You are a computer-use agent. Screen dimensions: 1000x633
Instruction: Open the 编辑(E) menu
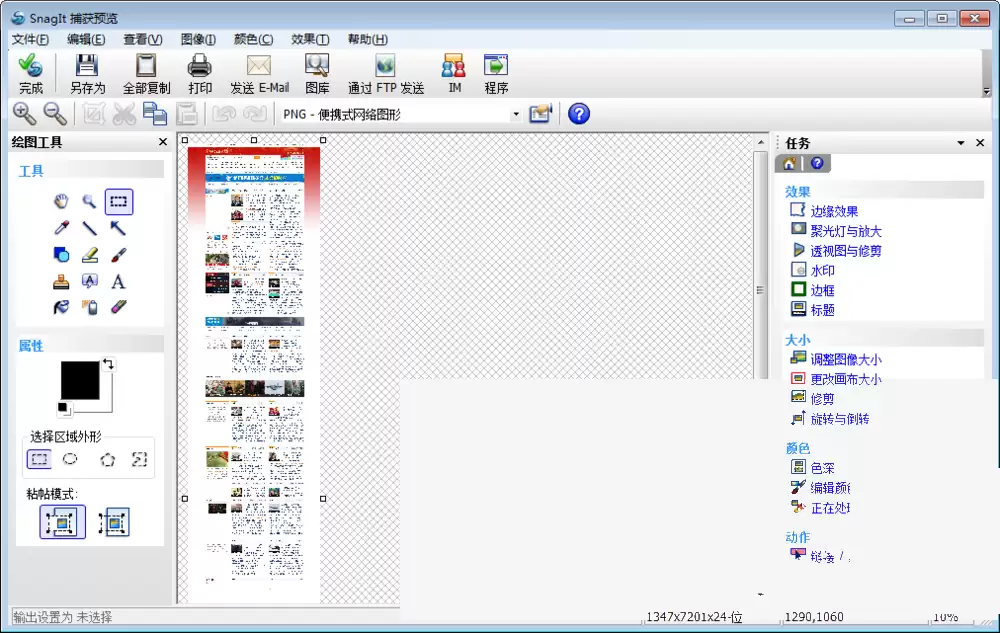click(86, 40)
